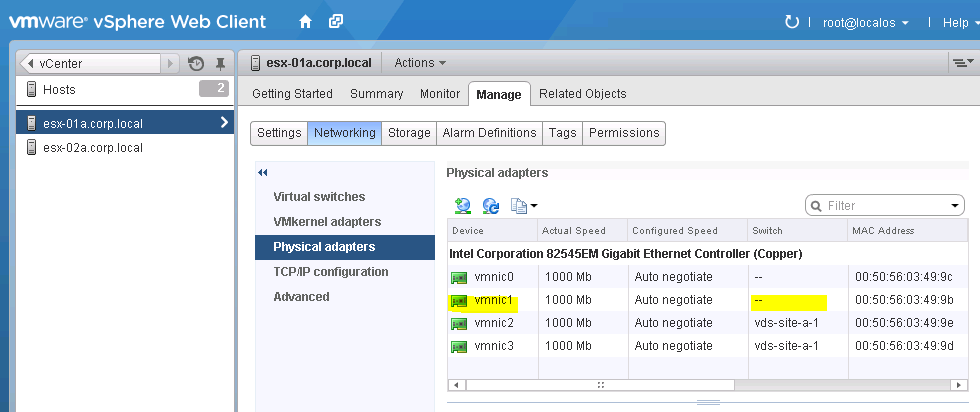980x412 pixels.
Task: Open the copy export dropdown icon
Action: [x=524, y=205]
